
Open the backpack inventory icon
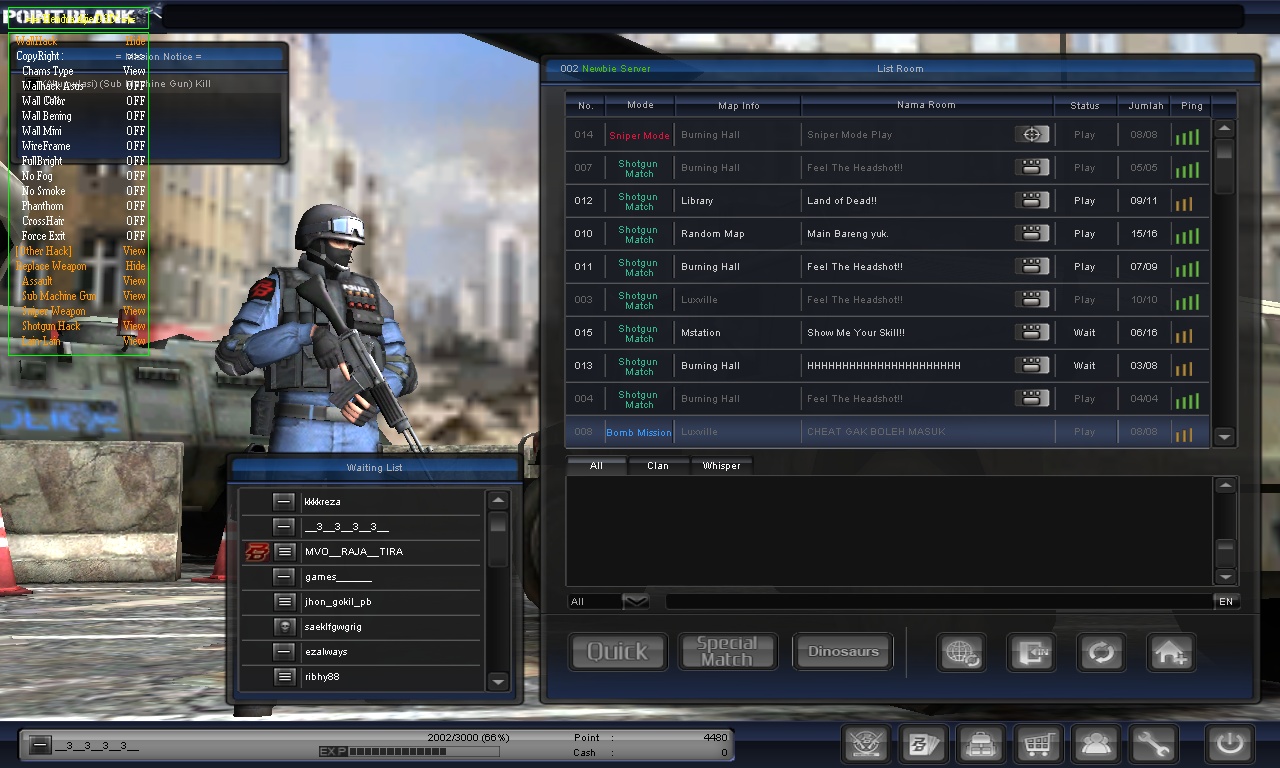[981, 745]
